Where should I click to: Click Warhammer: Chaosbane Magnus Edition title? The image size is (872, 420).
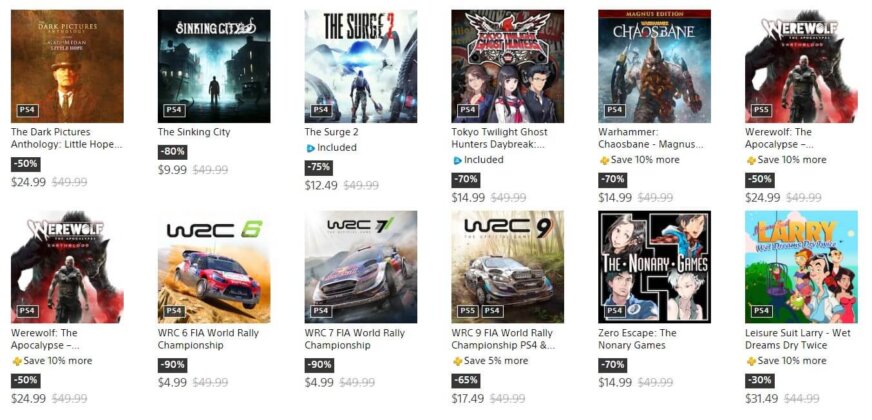coord(651,139)
